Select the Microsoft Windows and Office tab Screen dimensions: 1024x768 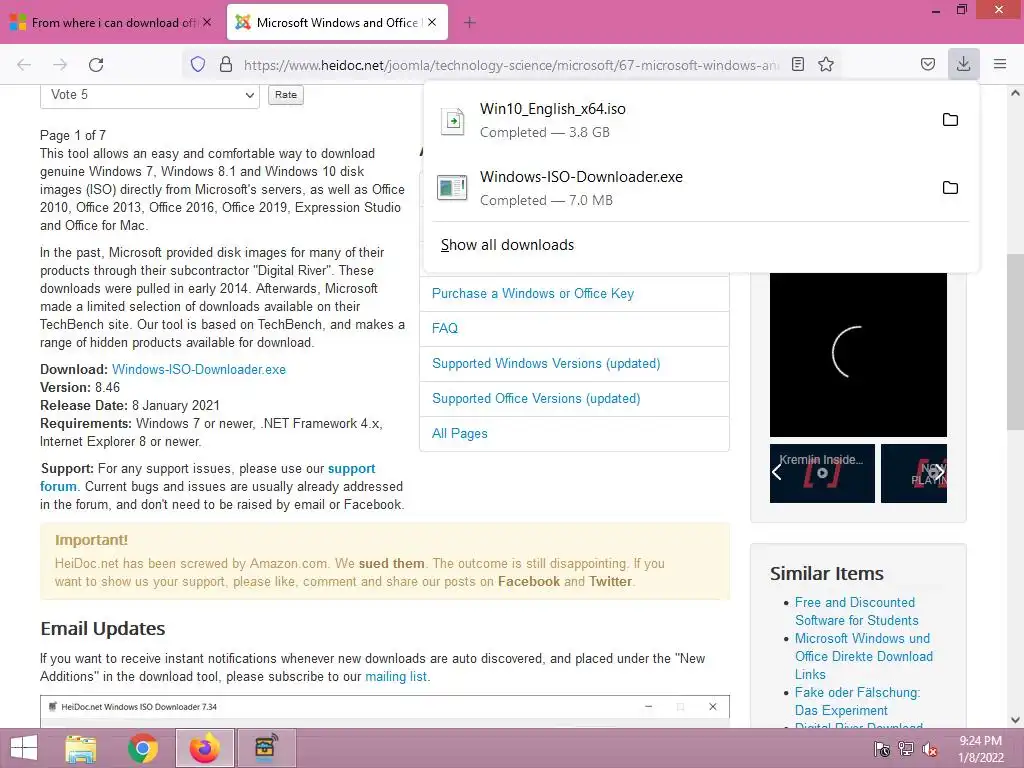coord(337,22)
